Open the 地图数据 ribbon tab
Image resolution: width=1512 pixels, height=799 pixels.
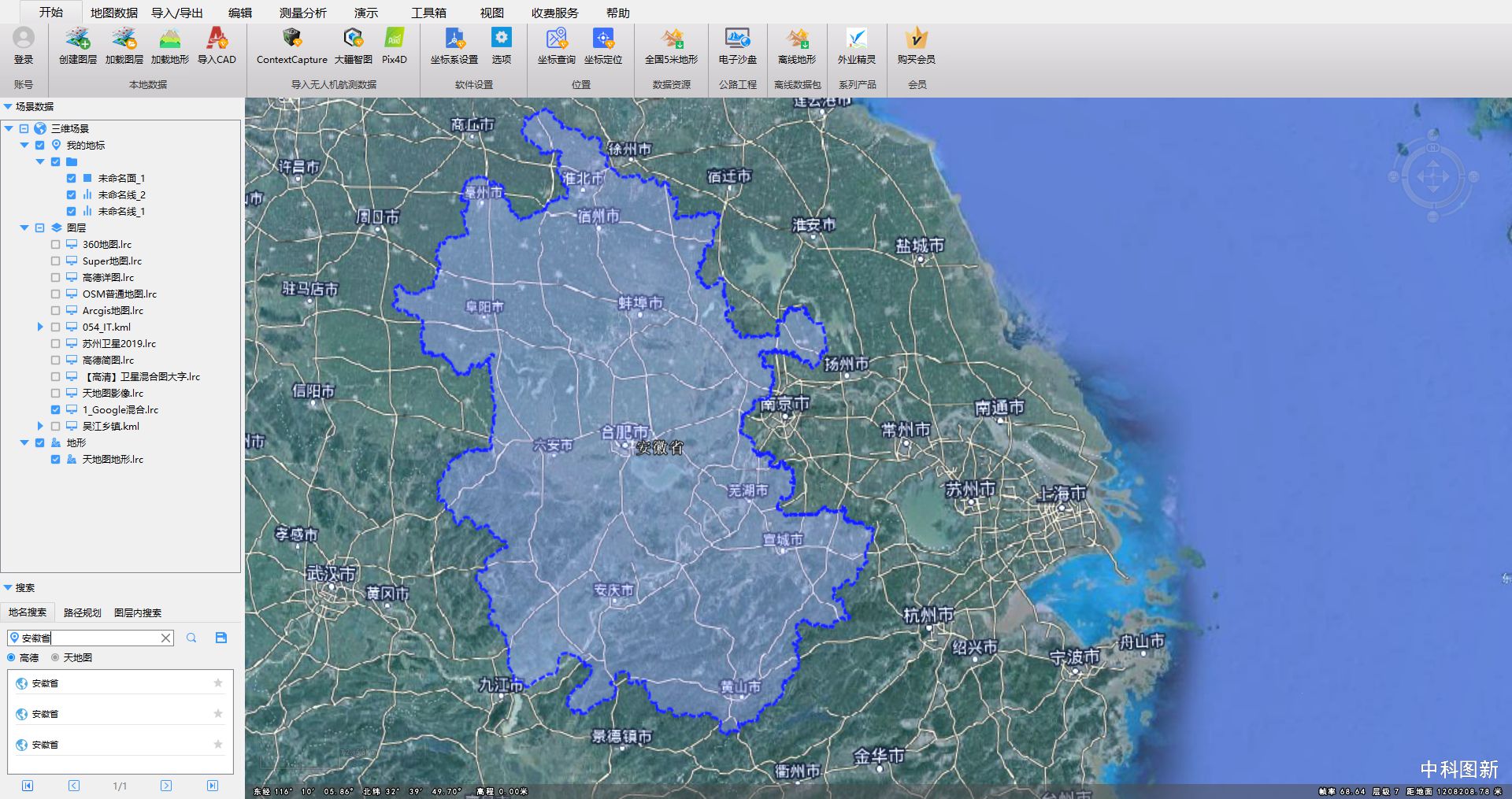point(114,13)
